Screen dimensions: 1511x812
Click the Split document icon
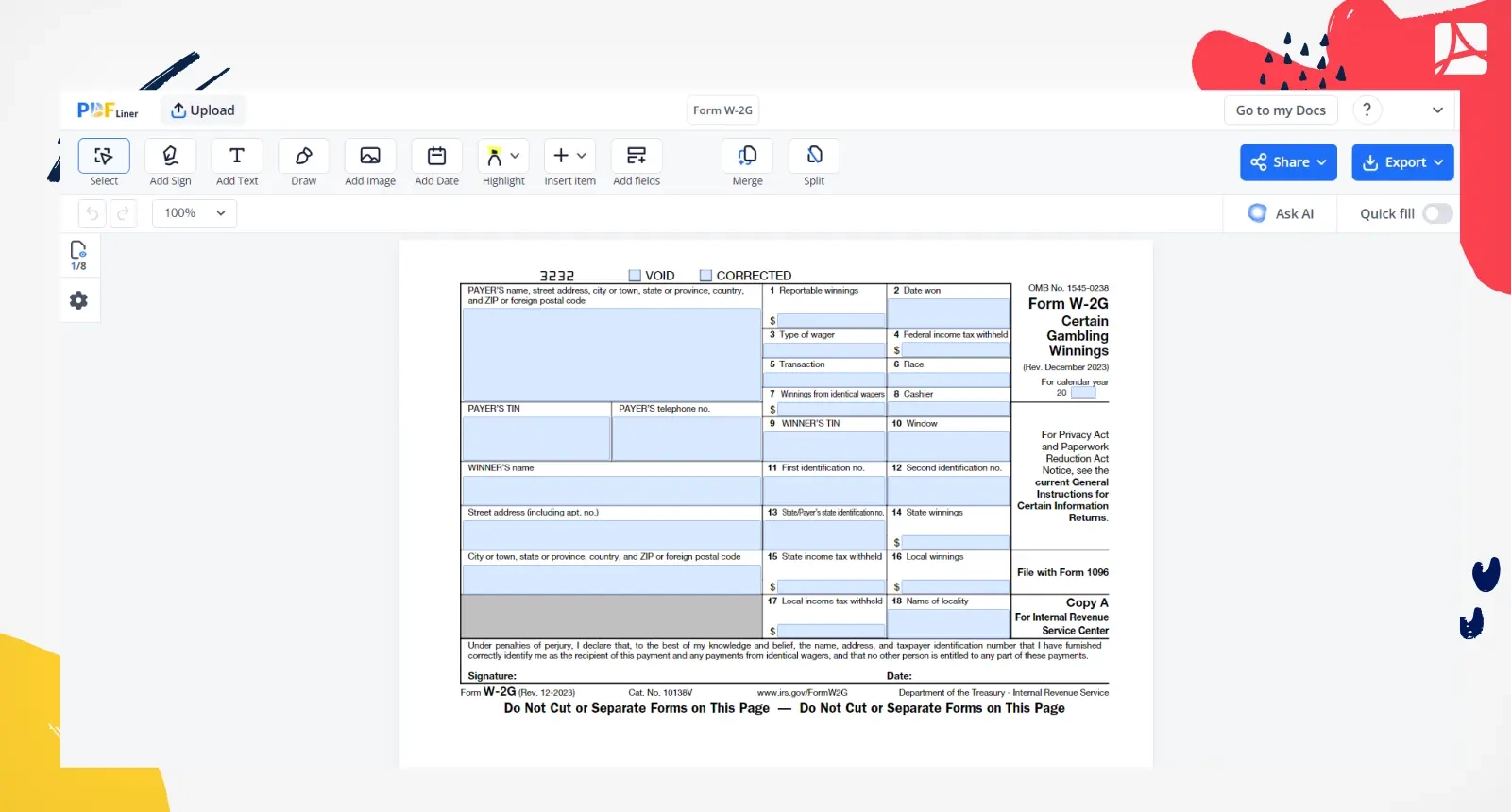[x=814, y=156]
